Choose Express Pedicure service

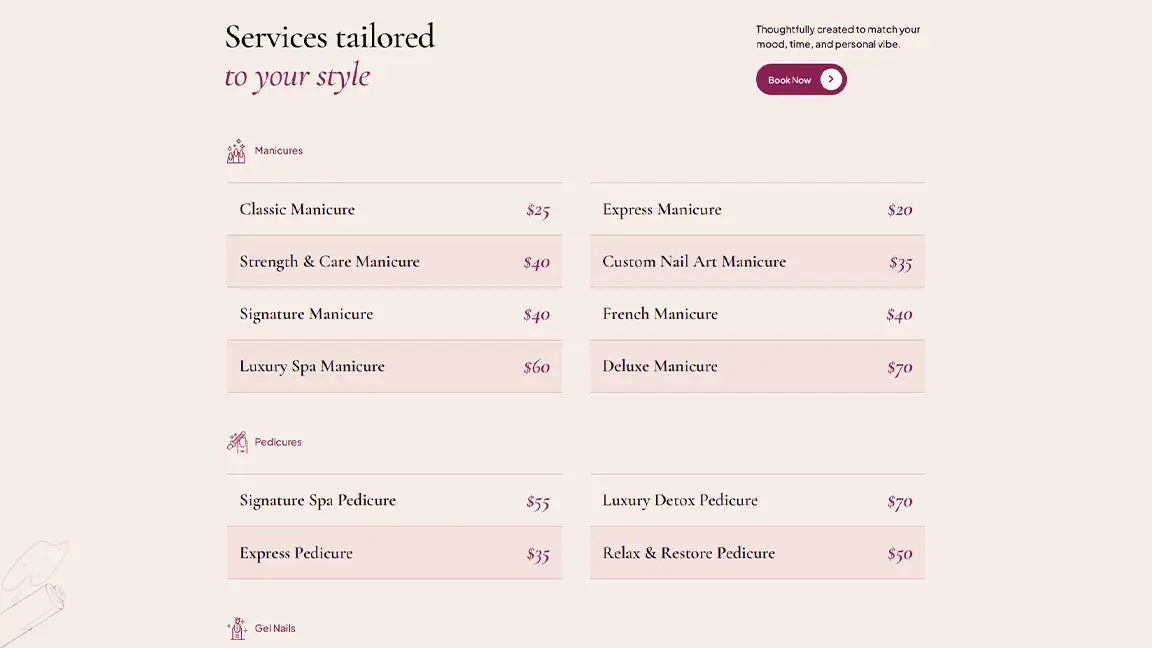coord(395,553)
